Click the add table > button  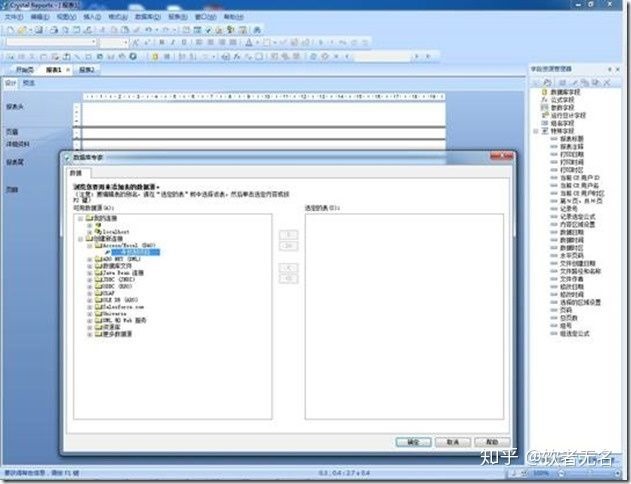(289, 234)
